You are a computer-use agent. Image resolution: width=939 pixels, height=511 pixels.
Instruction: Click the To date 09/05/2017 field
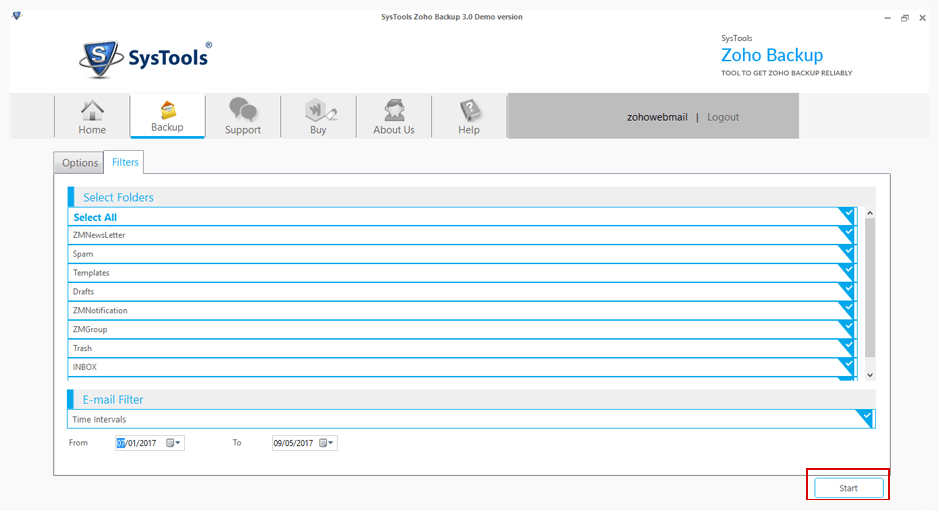[x=304, y=443]
